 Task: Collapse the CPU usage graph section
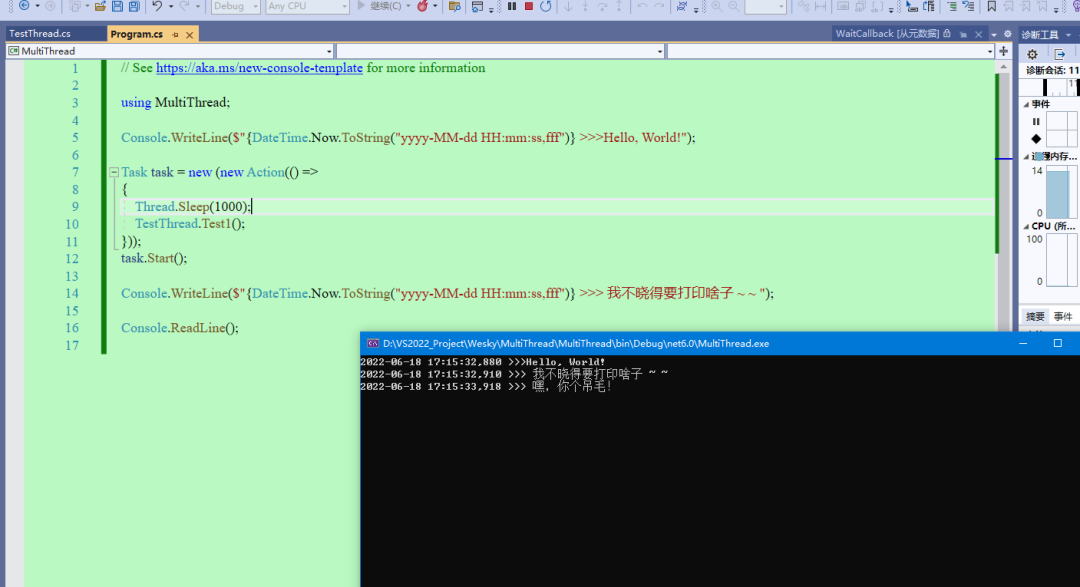tap(1026, 226)
